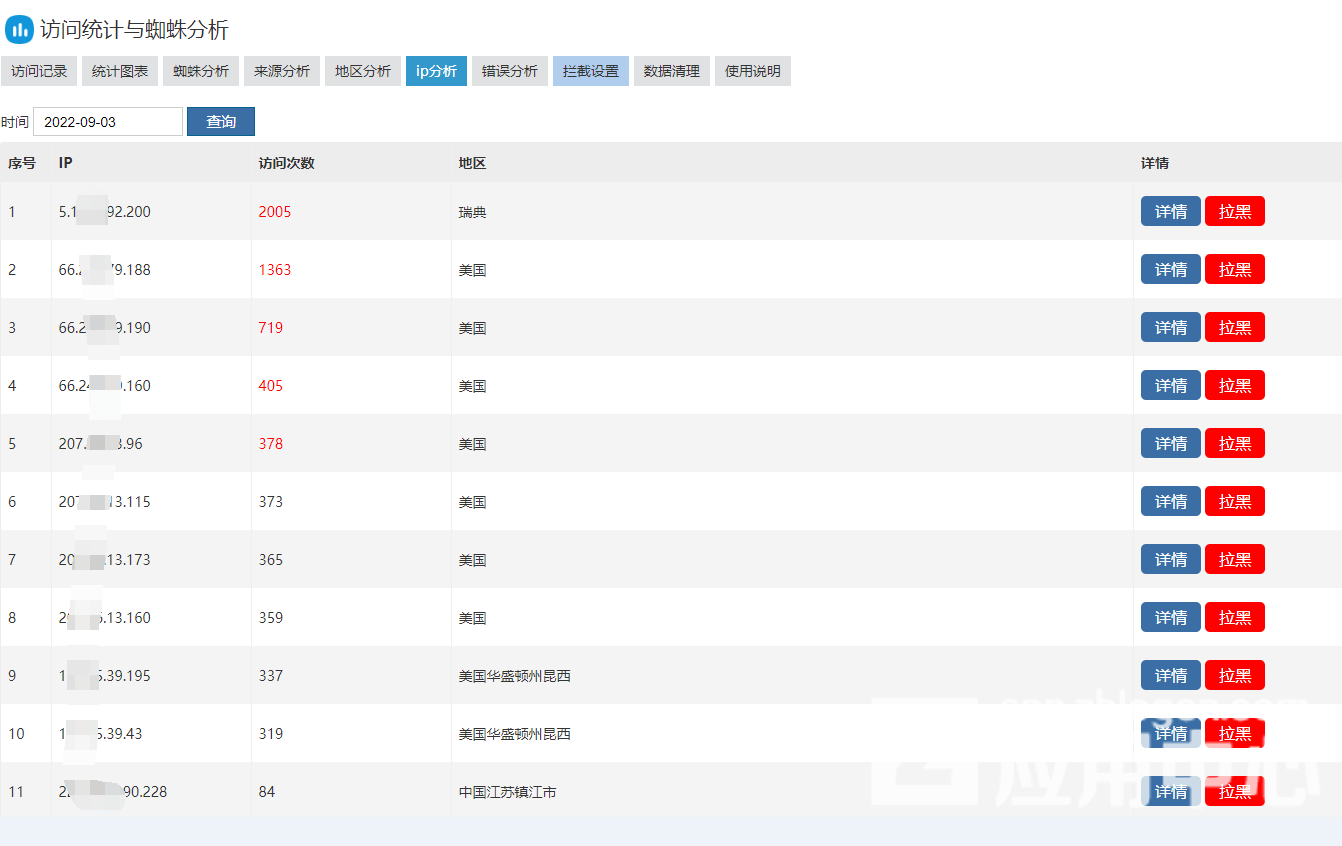View 详情 for the 365 visits row
Viewport: 1342px width, 846px height.
[1171, 559]
